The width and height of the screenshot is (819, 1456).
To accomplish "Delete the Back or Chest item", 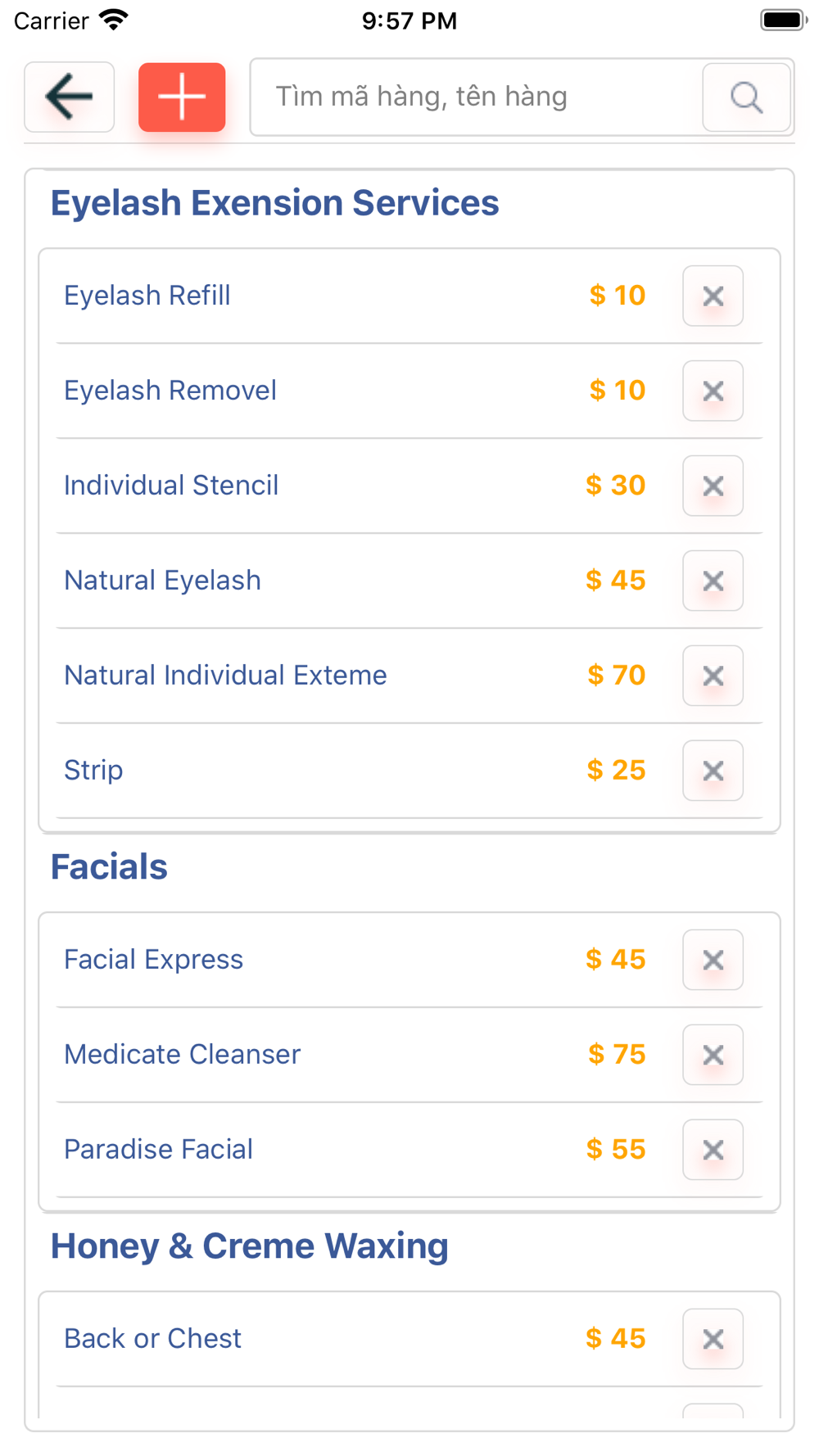I will [x=713, y=1339].
